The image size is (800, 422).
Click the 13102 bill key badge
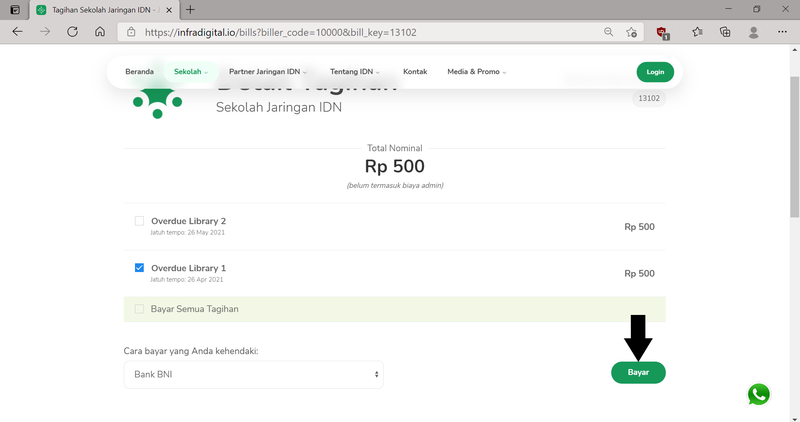649,98
